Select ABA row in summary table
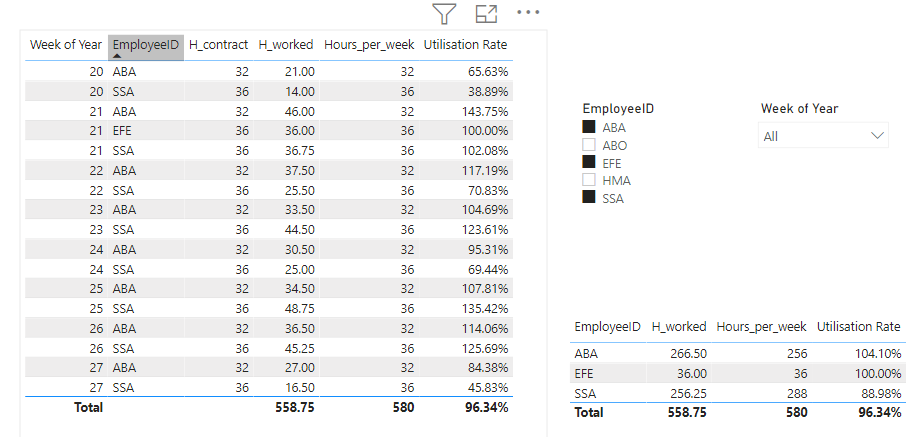 click(x=737, y=353)
